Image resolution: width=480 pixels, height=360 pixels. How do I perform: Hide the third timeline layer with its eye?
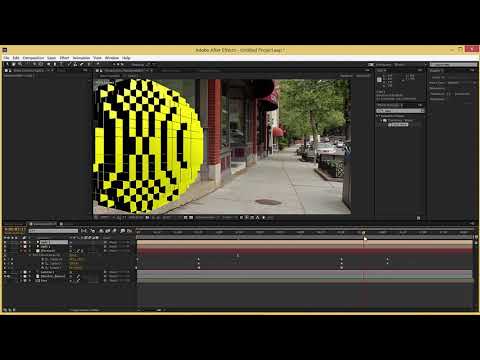pos(5,251)
